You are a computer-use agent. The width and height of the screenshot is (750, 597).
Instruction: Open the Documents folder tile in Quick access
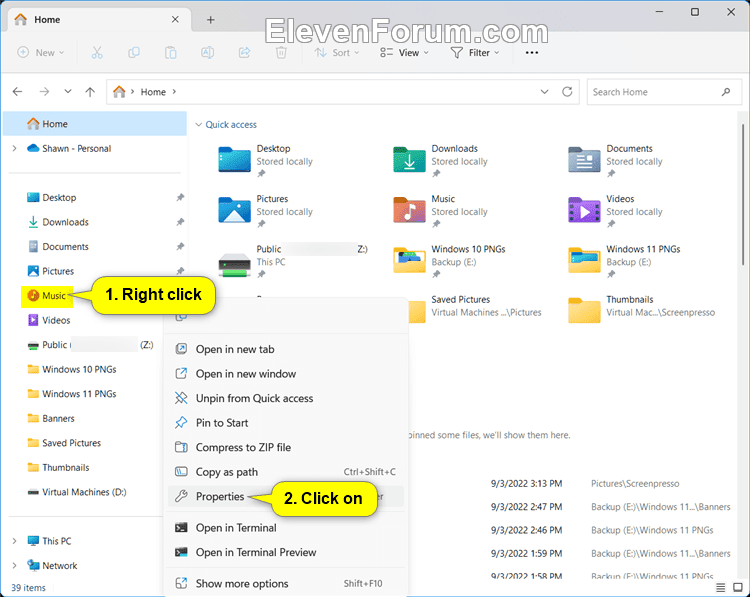tap(616, 161)
